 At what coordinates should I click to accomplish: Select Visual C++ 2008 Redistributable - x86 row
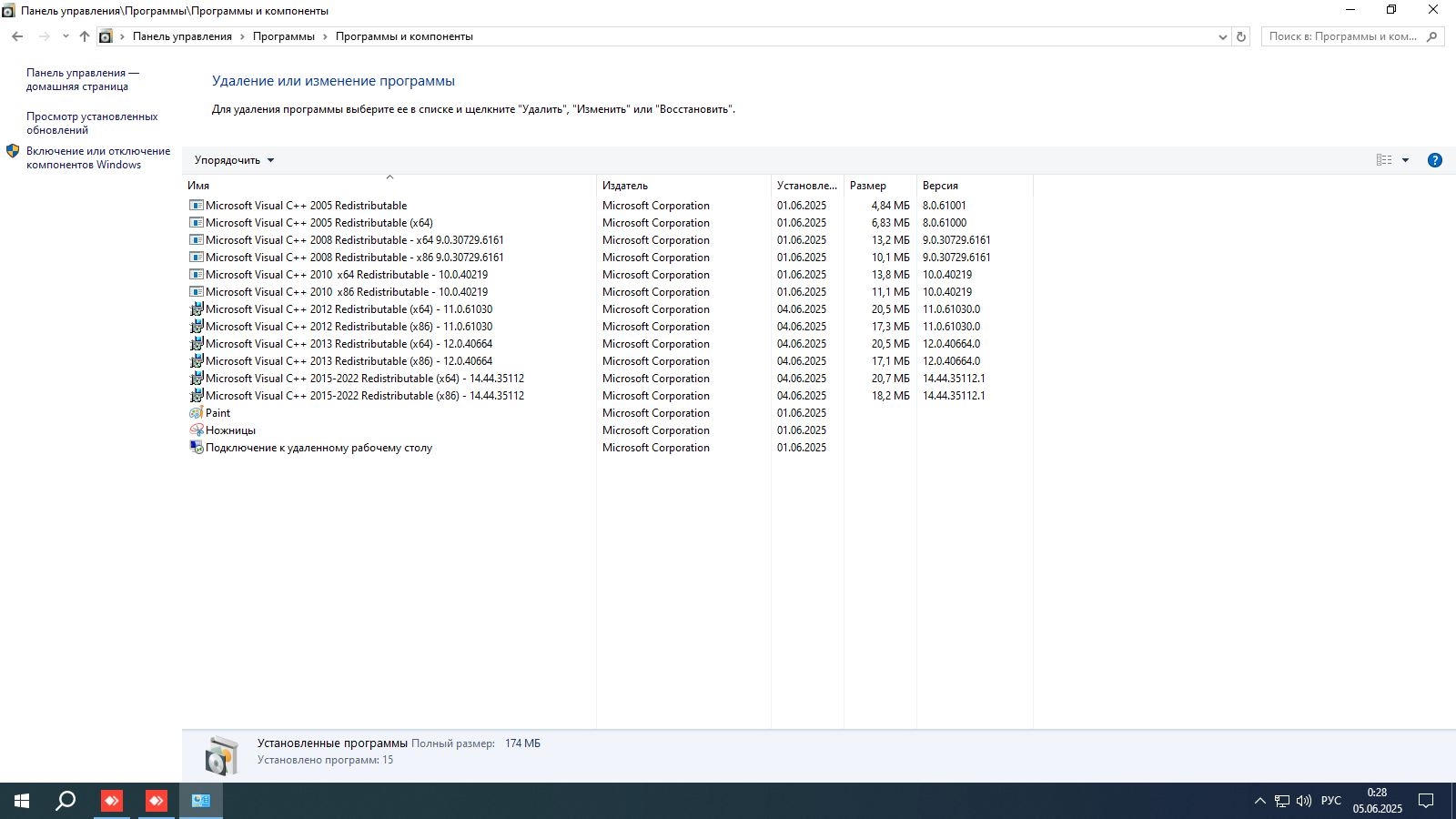pos(608,258)
